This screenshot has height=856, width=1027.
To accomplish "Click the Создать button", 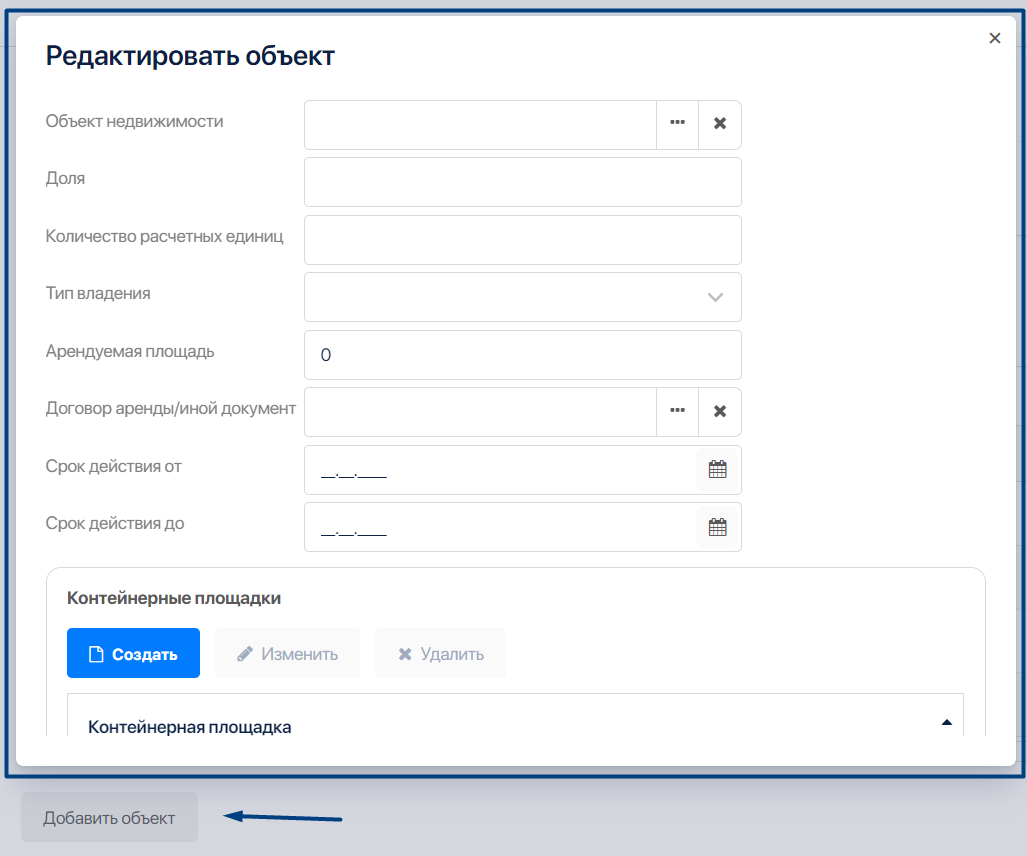I will tap(133, 654).
